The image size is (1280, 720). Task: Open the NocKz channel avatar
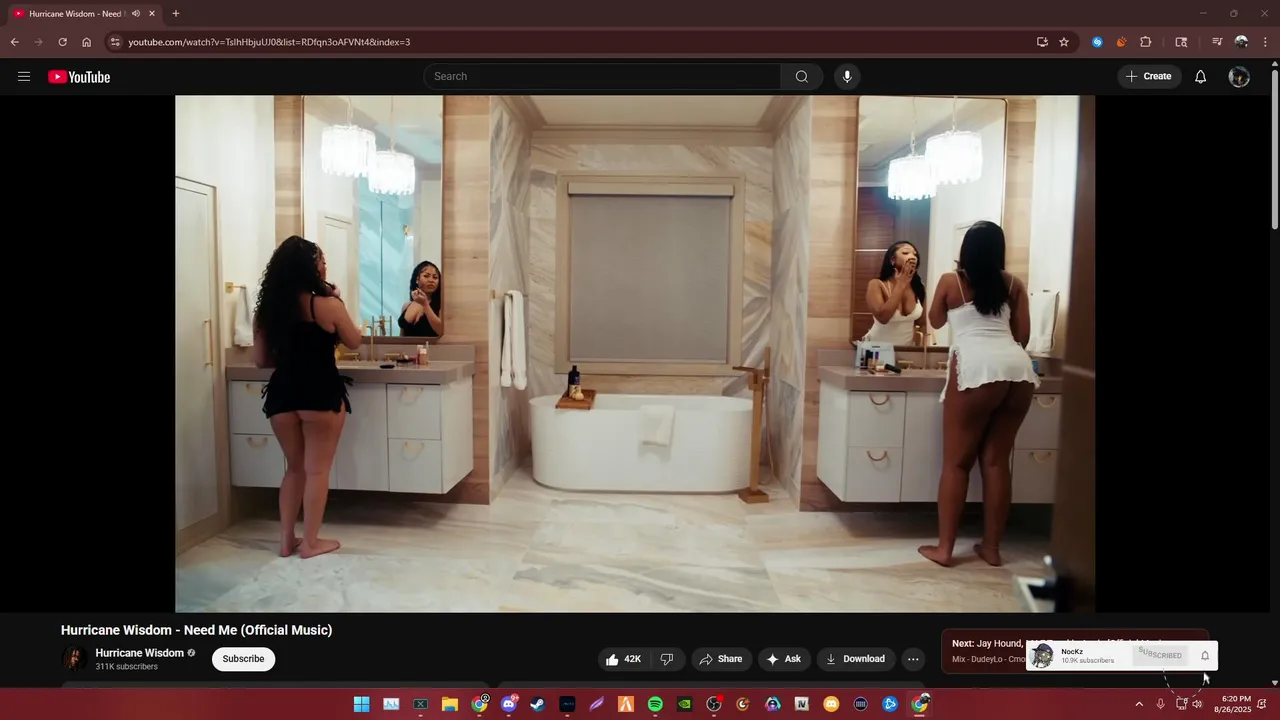[x=1043, y=655]
